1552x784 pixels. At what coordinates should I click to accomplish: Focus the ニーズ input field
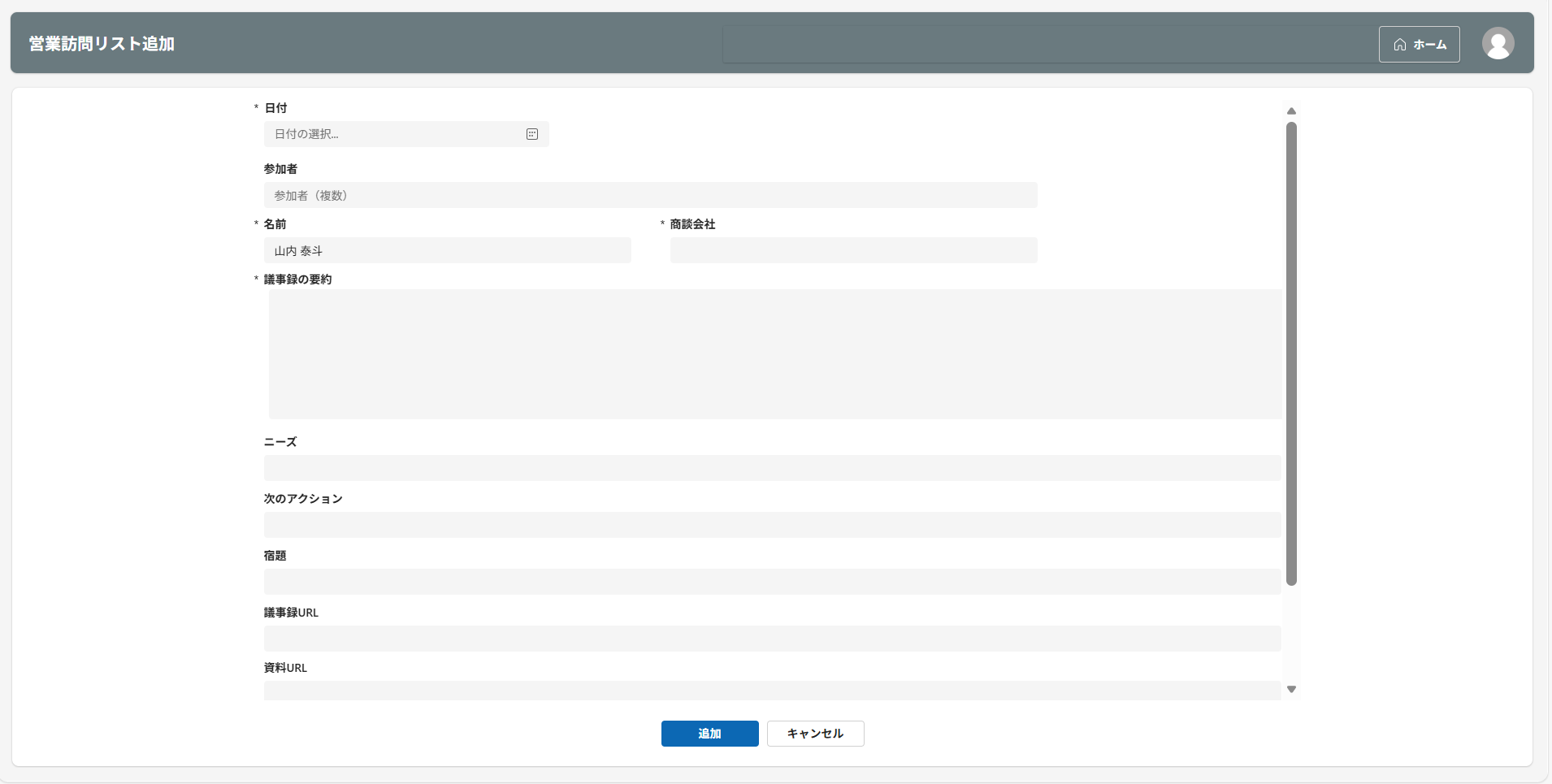pos(772,468)
